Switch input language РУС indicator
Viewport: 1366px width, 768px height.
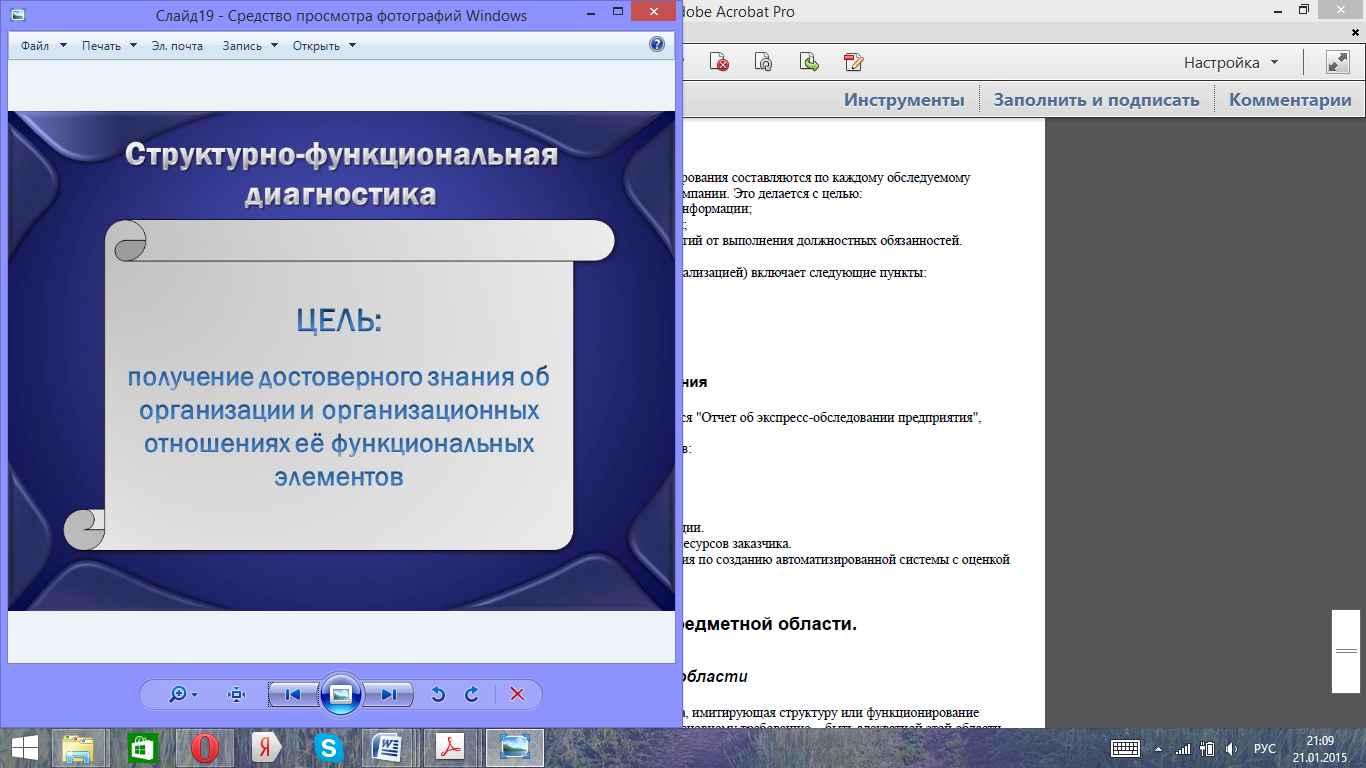[x=1265, y=748]
